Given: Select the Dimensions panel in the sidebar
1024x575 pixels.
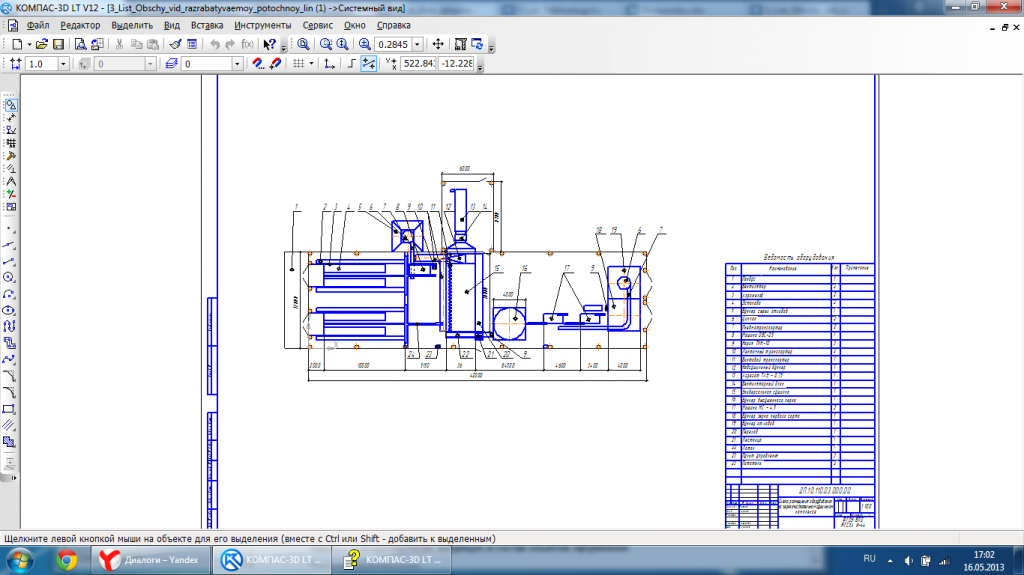Looking at the screenshot, I should coord(10,118).
